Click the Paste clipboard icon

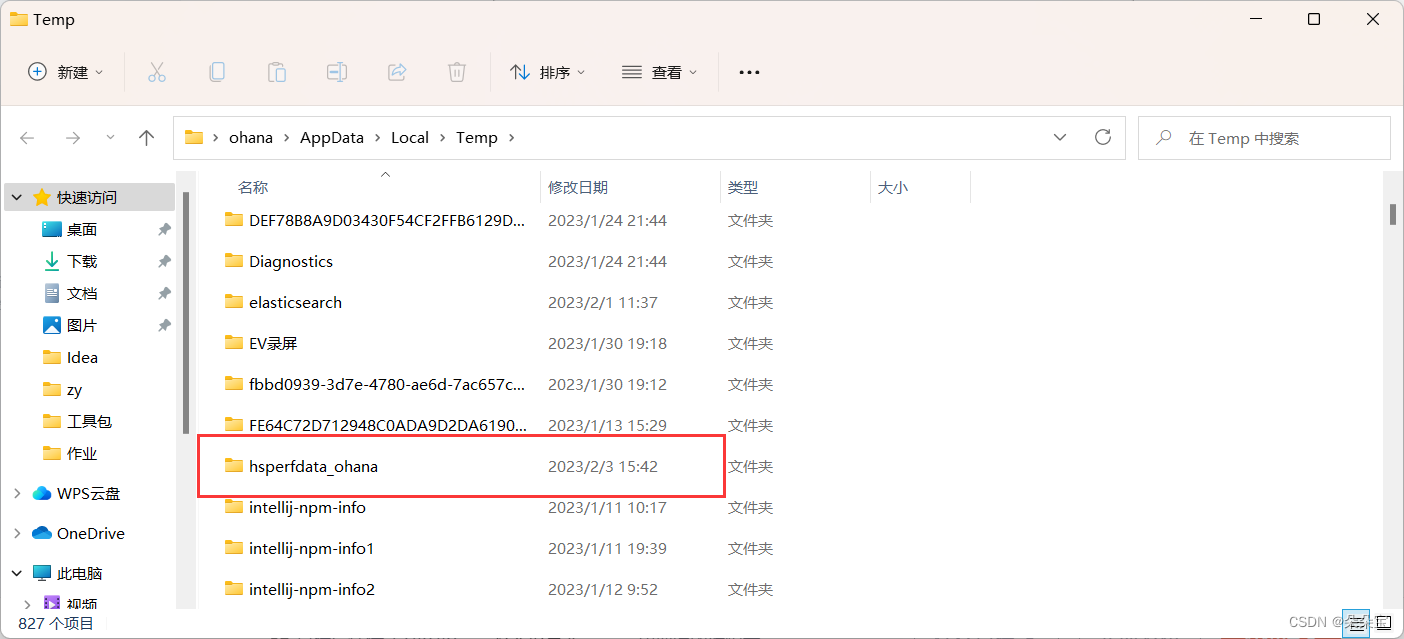(x=277, y=72)
